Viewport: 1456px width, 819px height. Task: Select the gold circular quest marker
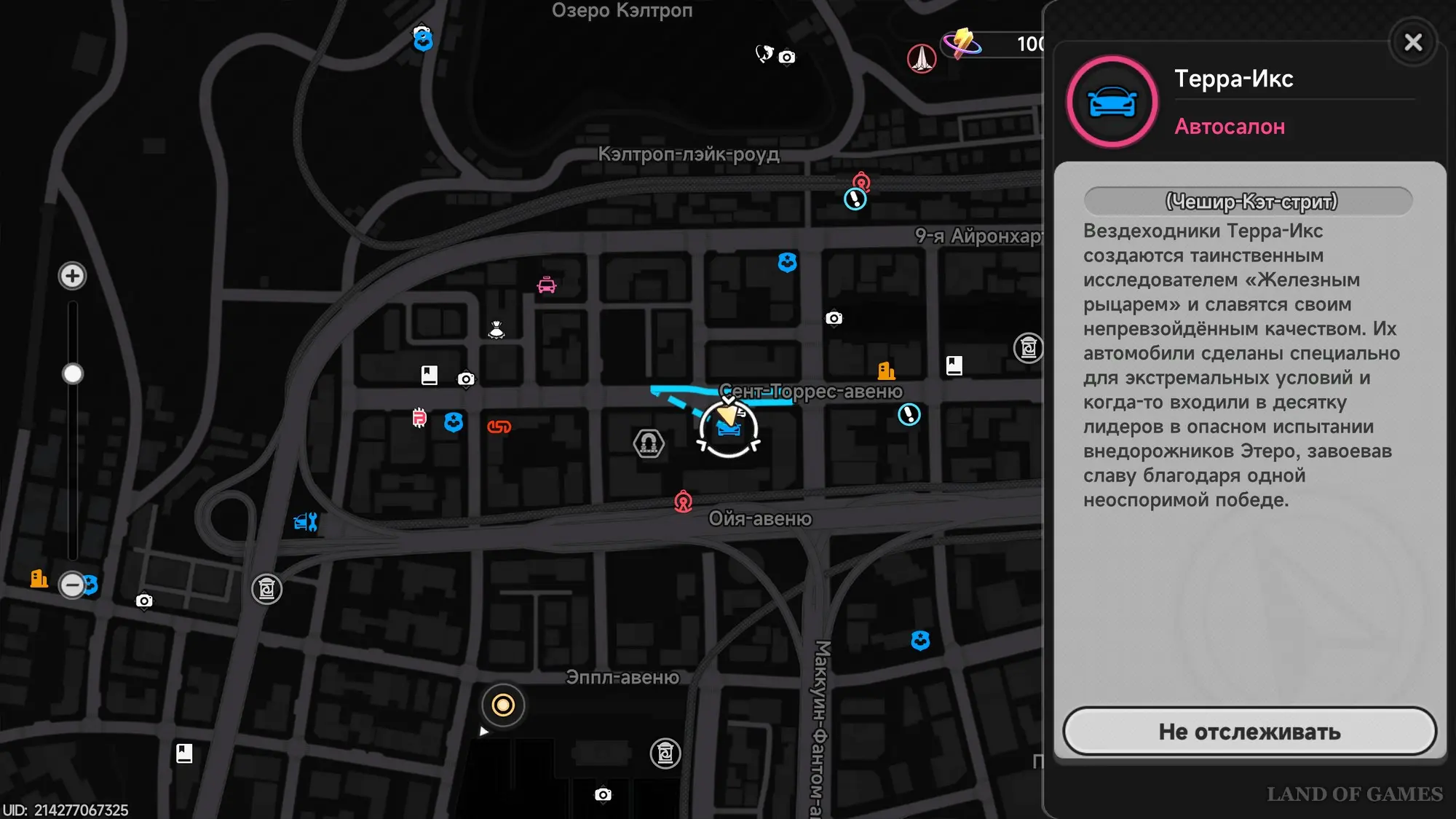tap(503, 705)
